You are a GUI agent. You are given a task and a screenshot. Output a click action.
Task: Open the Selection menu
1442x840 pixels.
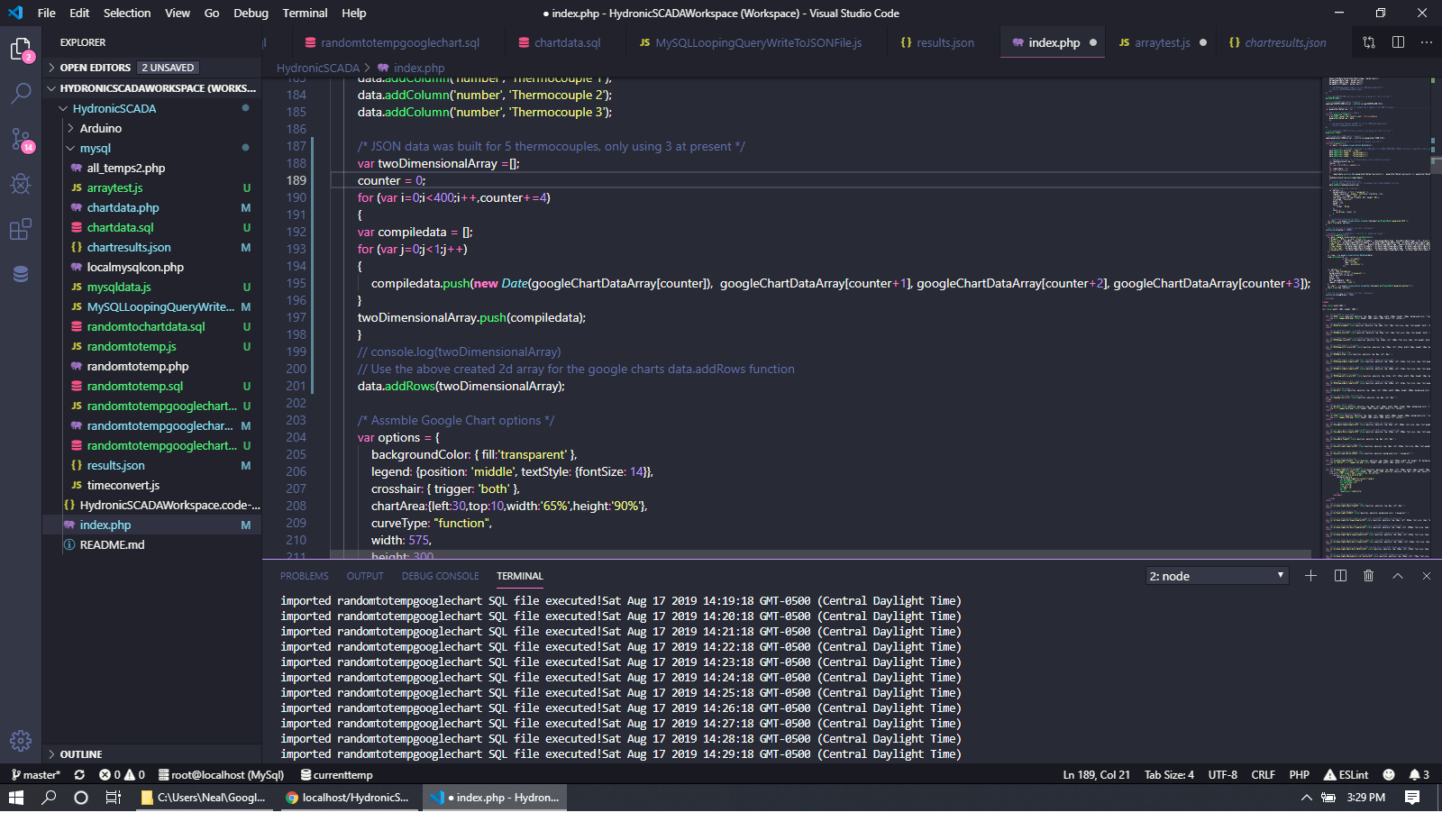pyautogui.click(x=127, y=13)
